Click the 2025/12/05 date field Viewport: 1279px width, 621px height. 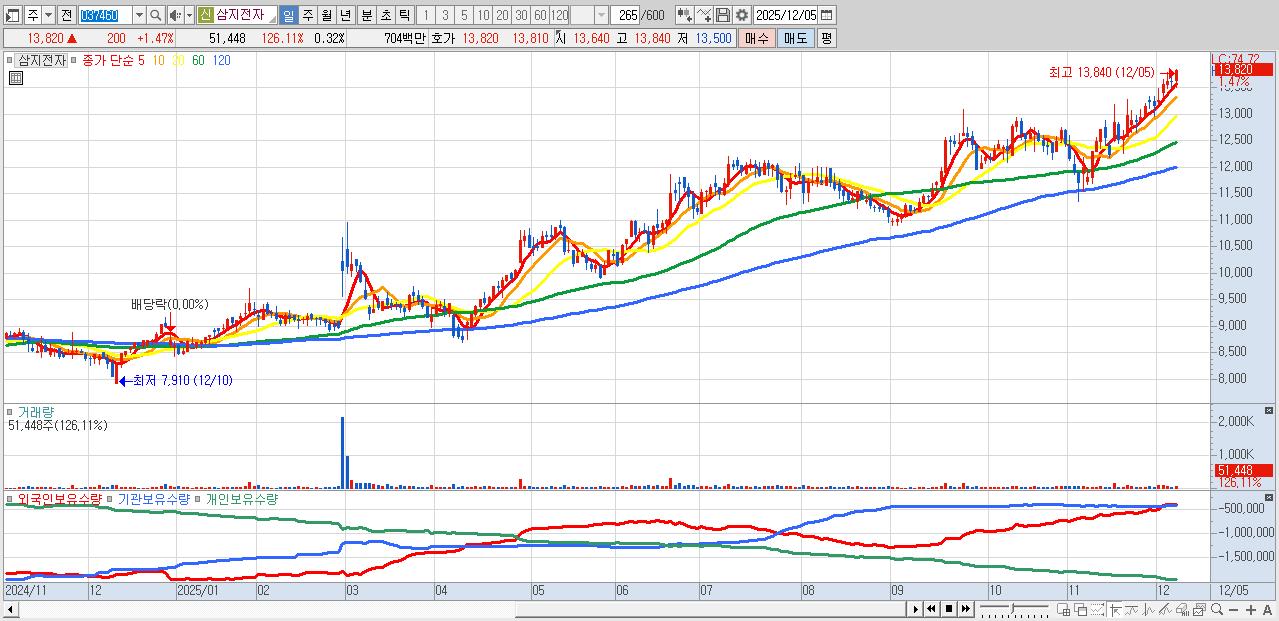click(x=785, y=15)
